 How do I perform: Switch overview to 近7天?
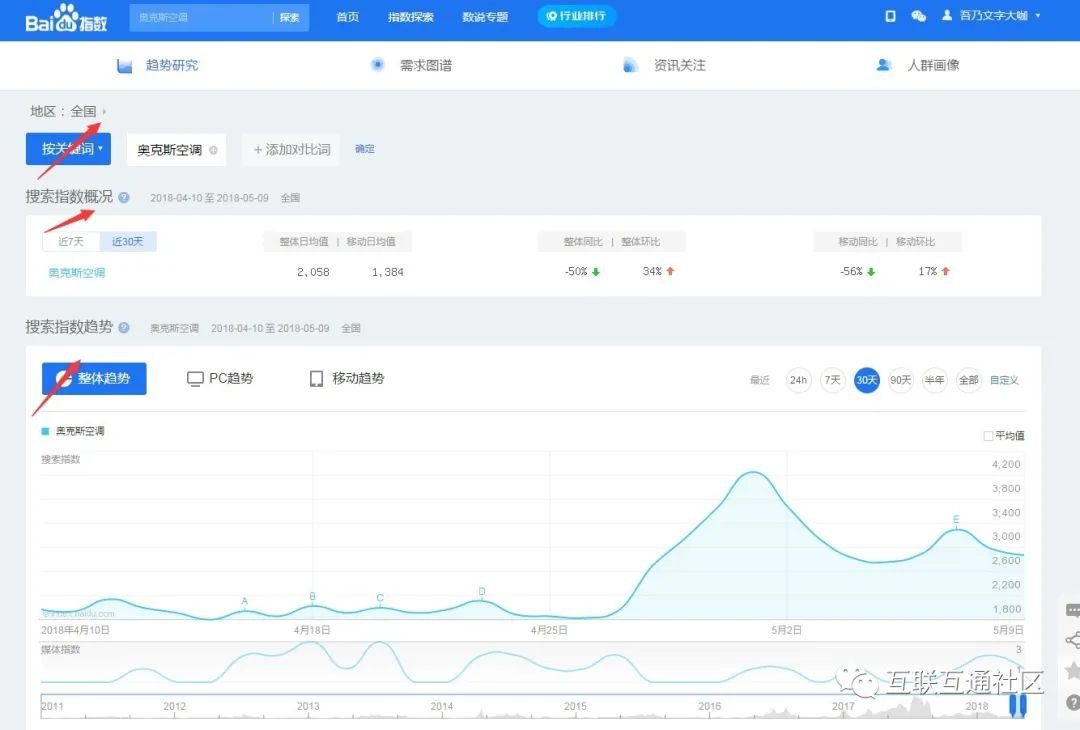71,242
